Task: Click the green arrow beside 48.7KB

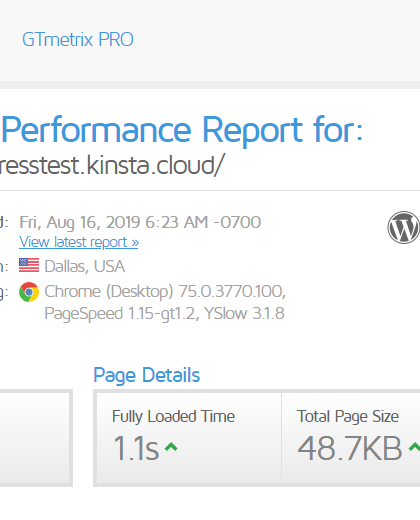Action: coord(415,447)
